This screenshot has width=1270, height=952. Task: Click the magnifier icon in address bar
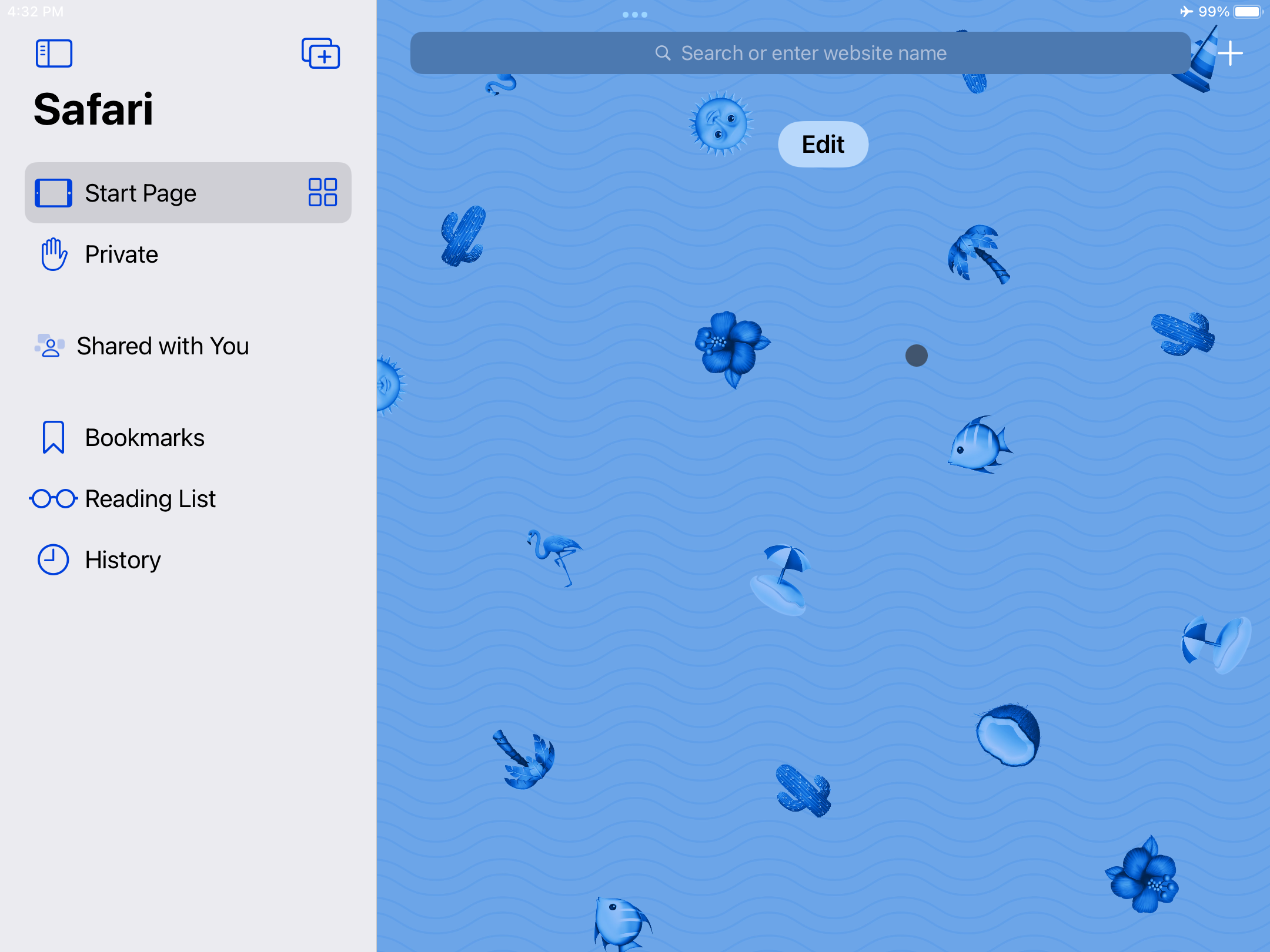663,53
